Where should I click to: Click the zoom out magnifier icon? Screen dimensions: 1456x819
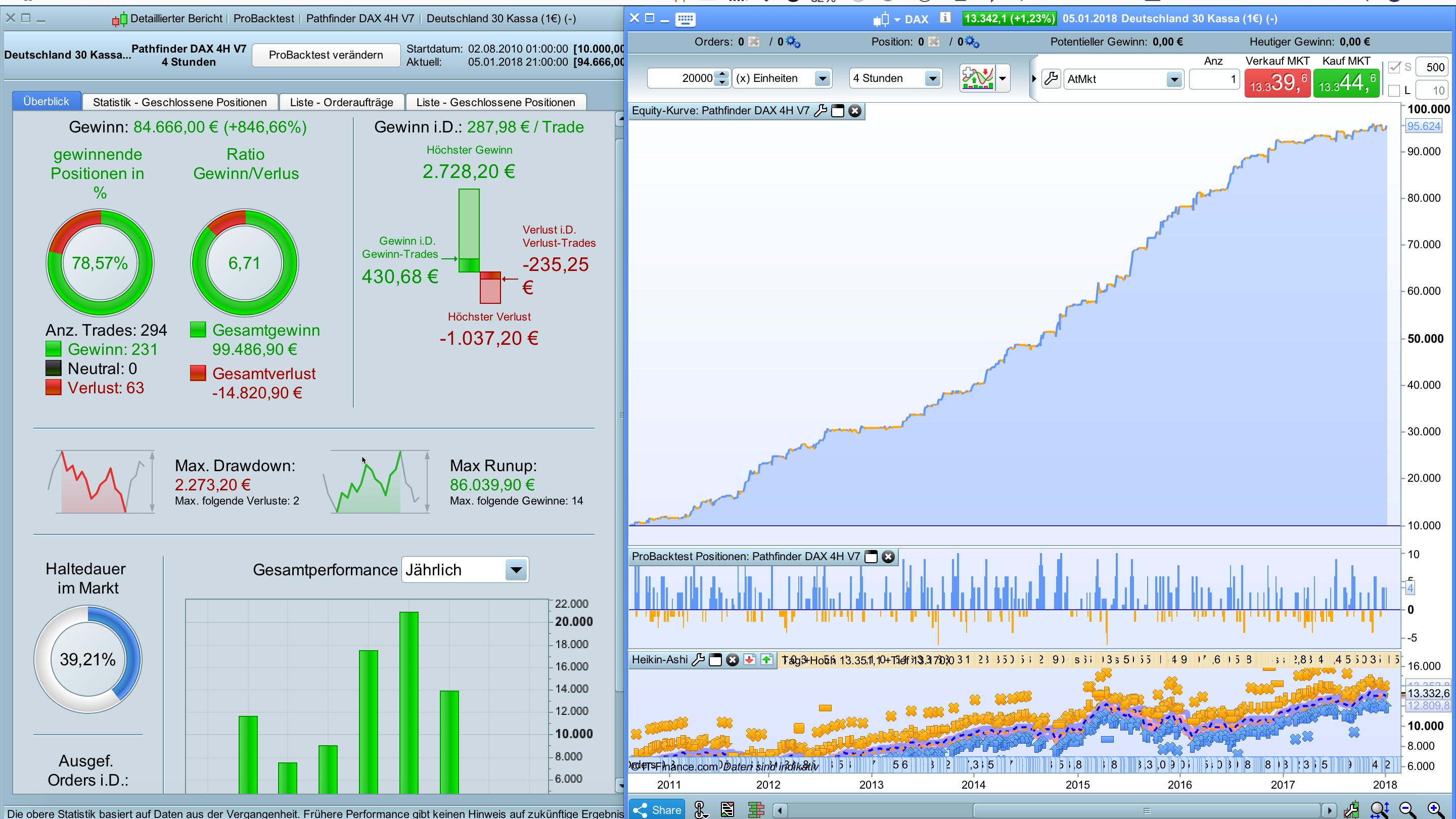pos(1407,809)
